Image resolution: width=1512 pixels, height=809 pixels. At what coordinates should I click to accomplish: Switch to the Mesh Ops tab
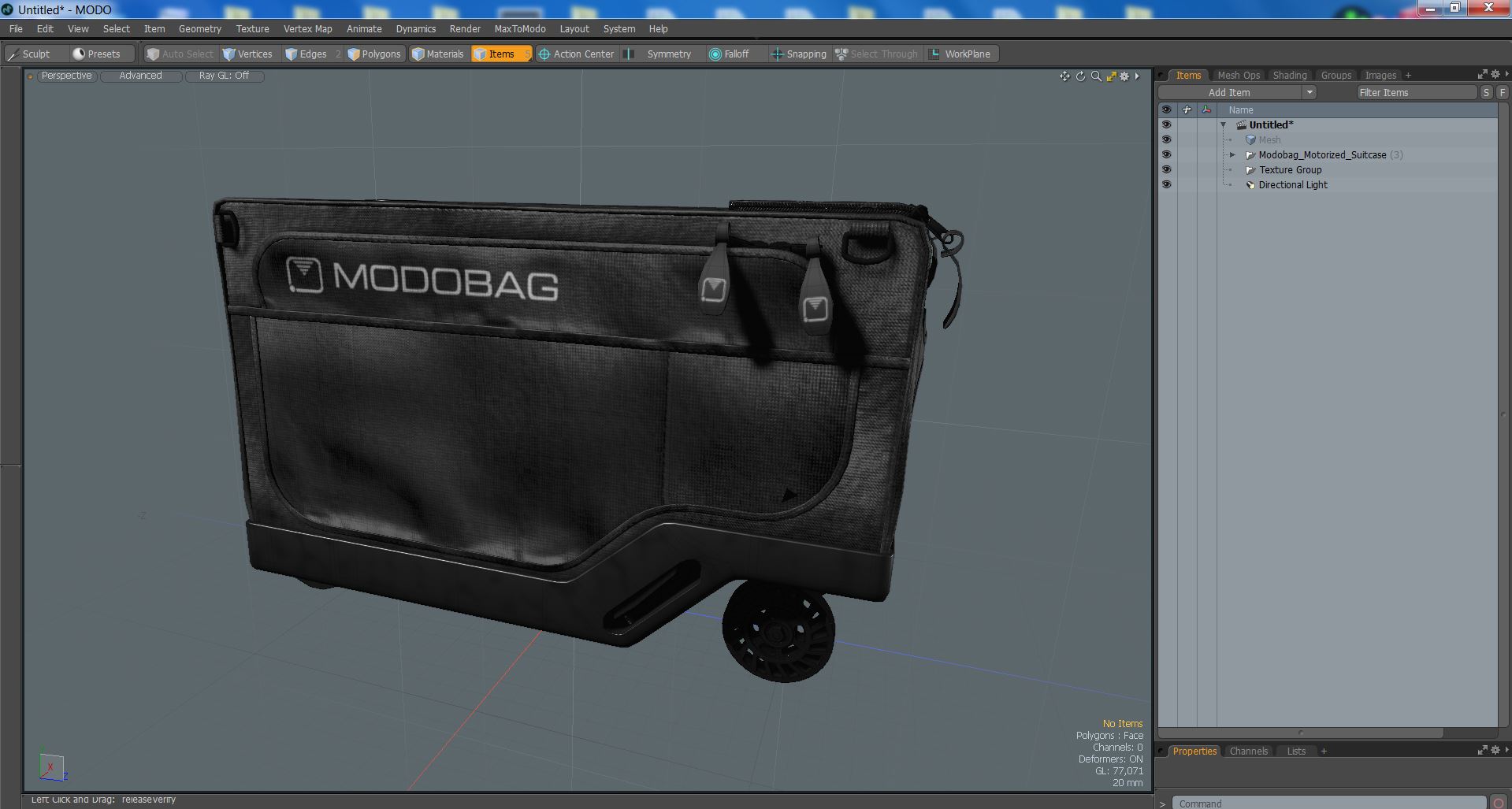[x=1239, y=75]
